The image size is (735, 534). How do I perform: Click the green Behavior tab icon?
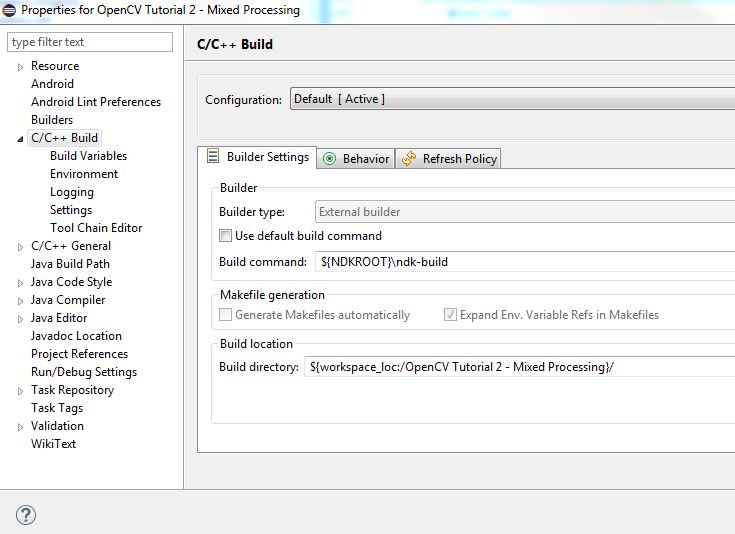click(x=330, y=159)
